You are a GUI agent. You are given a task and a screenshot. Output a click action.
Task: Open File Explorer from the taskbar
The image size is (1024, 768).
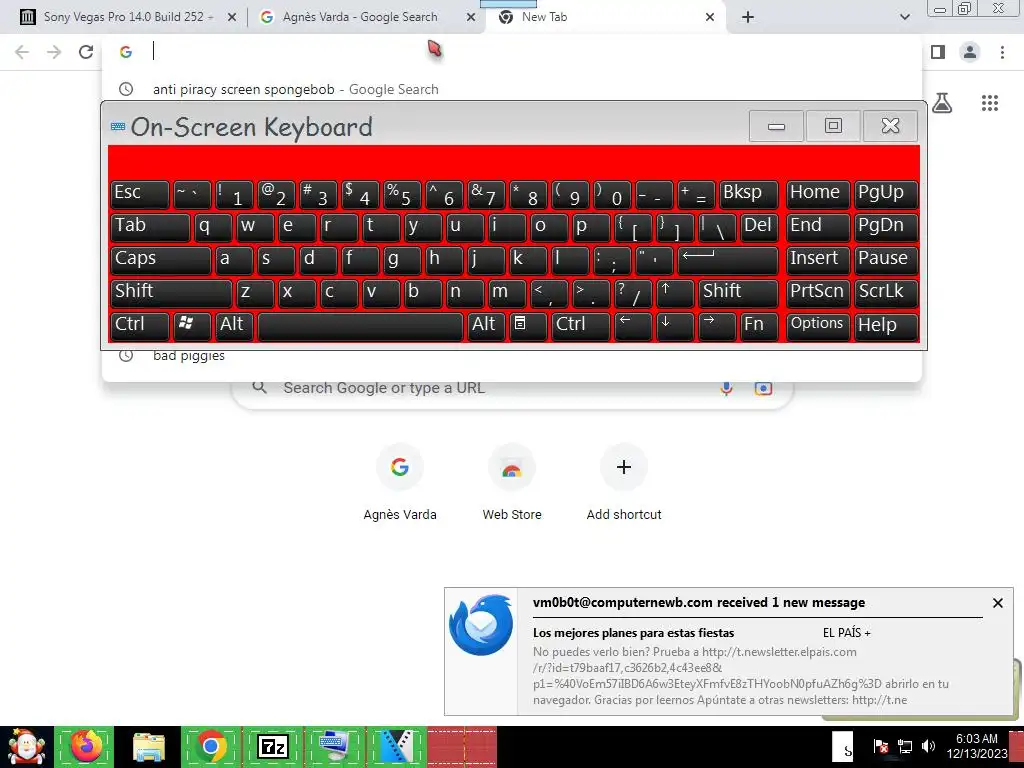(149, 746)
